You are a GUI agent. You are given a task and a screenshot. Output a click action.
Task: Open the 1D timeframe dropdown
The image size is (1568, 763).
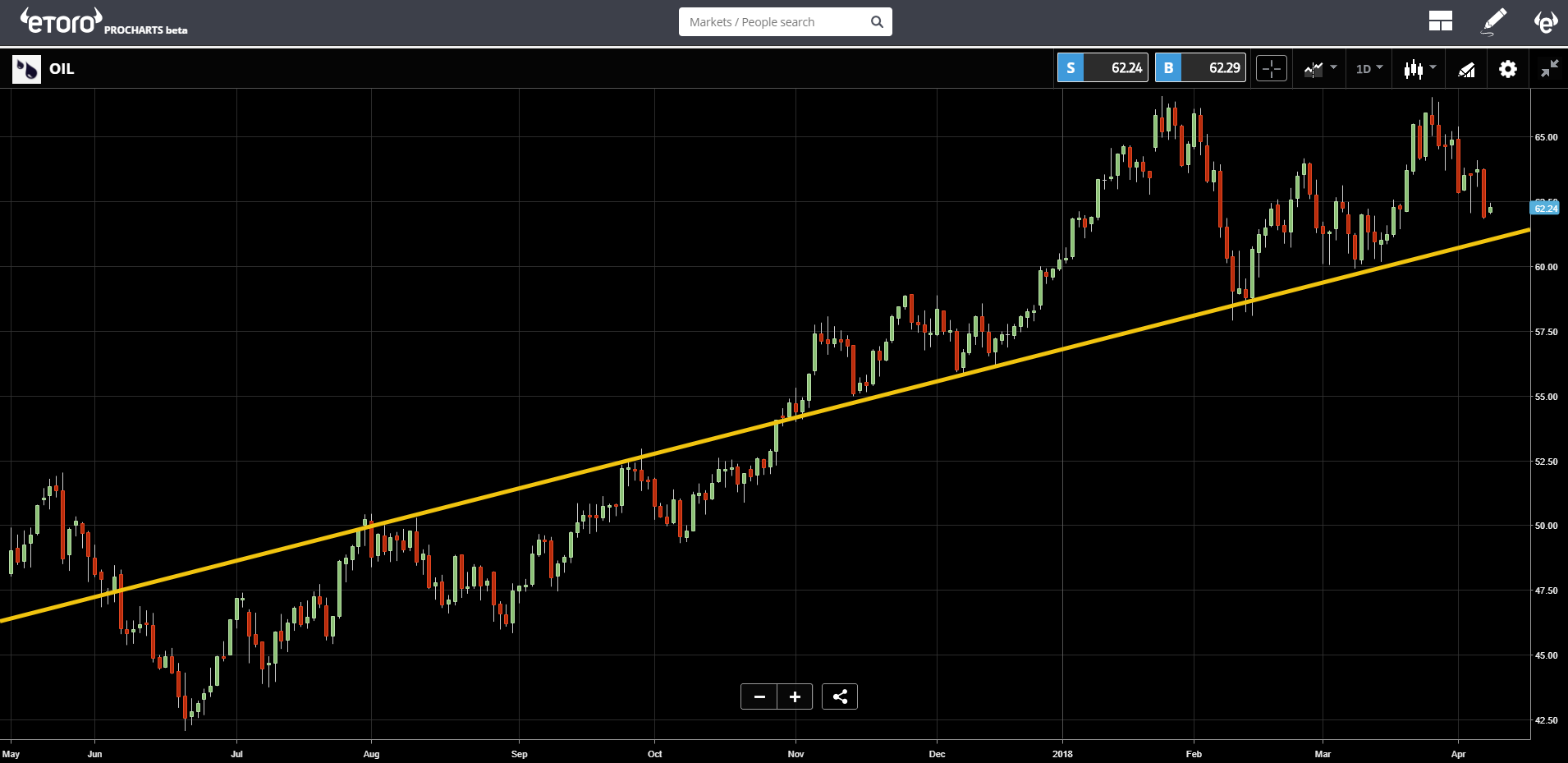(1369, 69)
